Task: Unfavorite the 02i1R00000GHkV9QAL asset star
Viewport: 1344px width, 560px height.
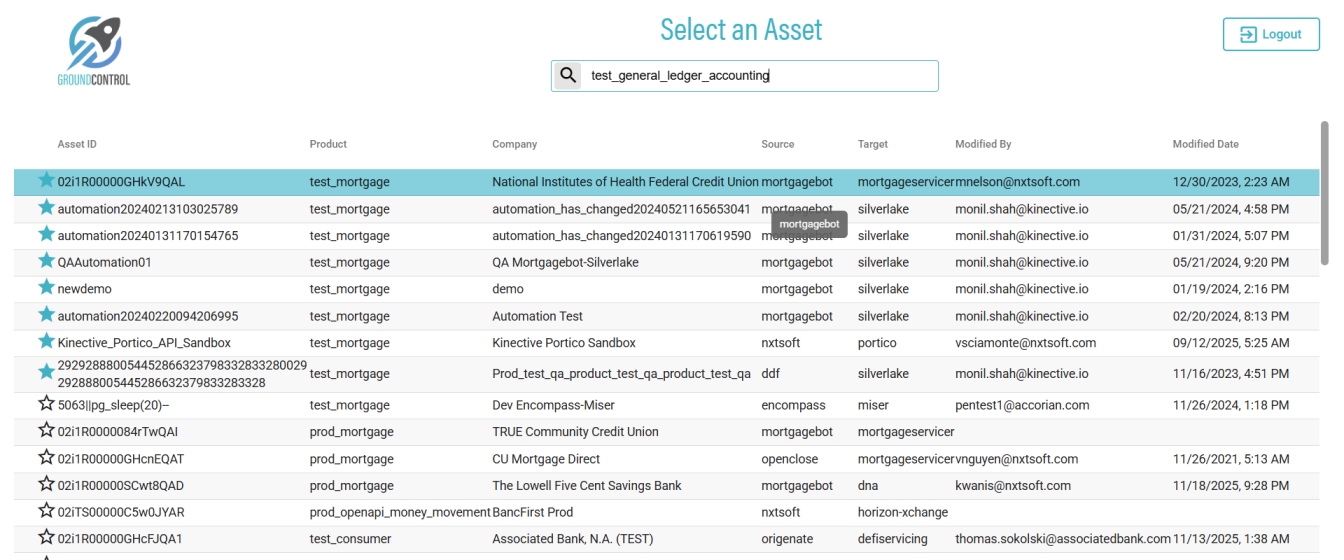Action: 46,181
